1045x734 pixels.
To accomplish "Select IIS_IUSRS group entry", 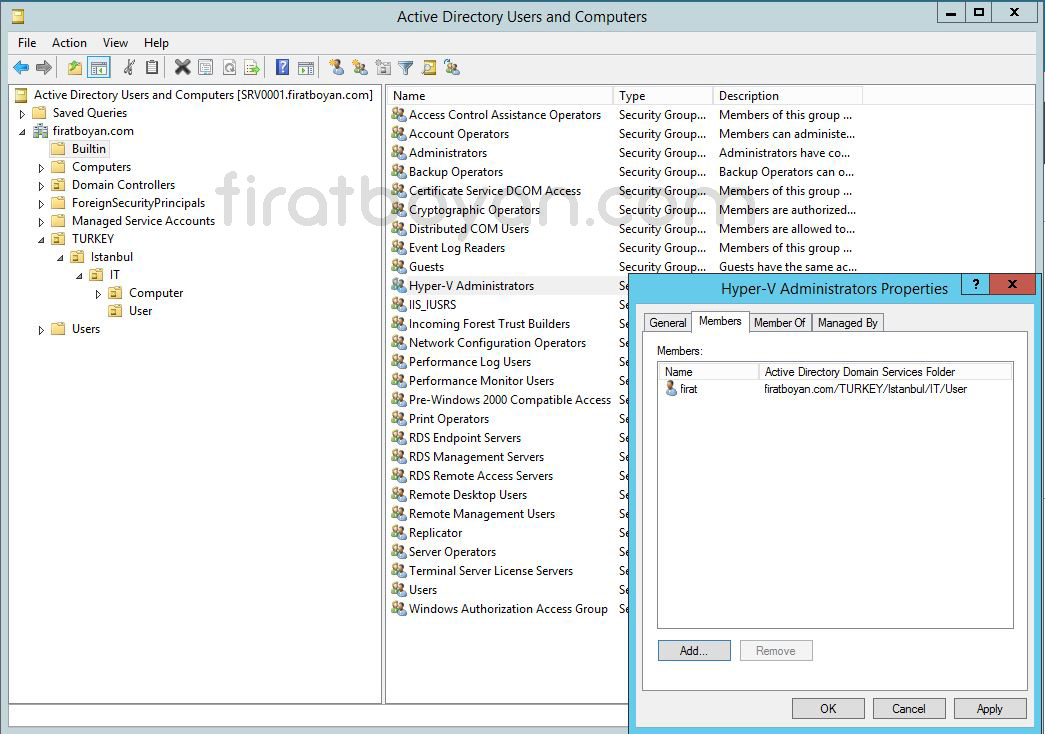I will [x=433, y=305].
